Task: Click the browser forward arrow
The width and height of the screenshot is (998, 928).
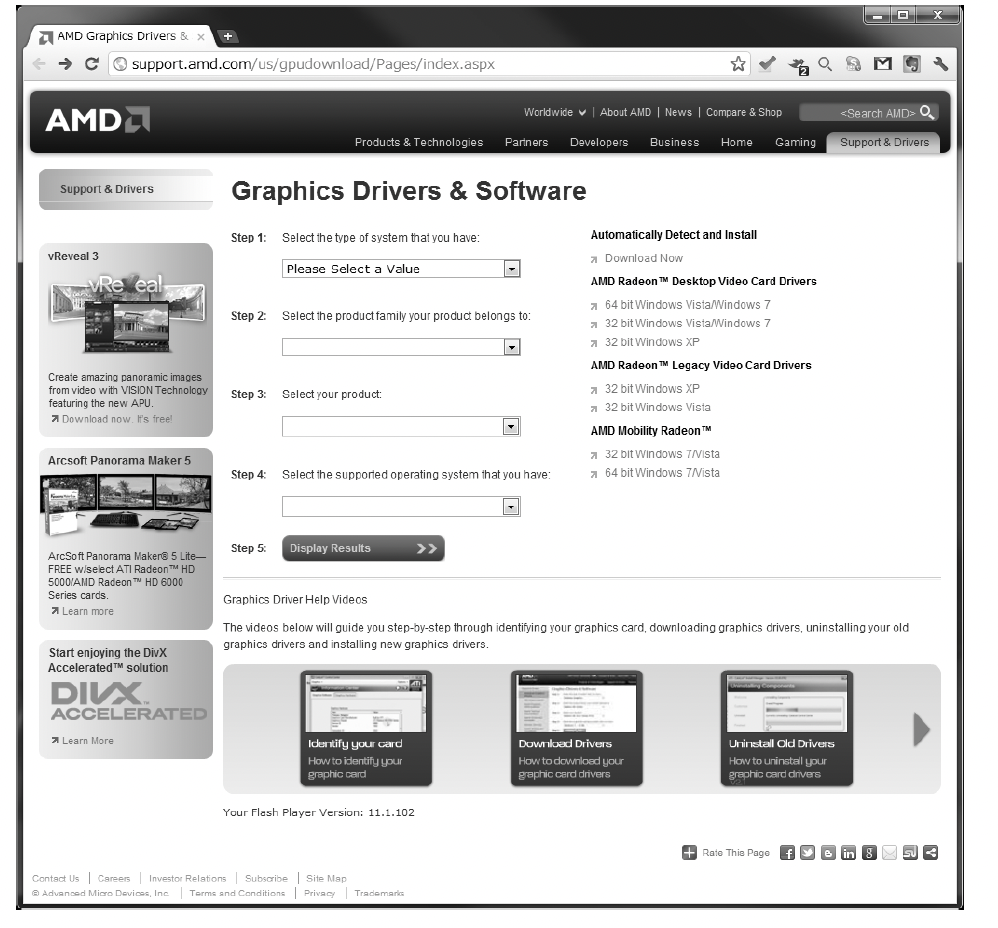Action: click(65, 64)
